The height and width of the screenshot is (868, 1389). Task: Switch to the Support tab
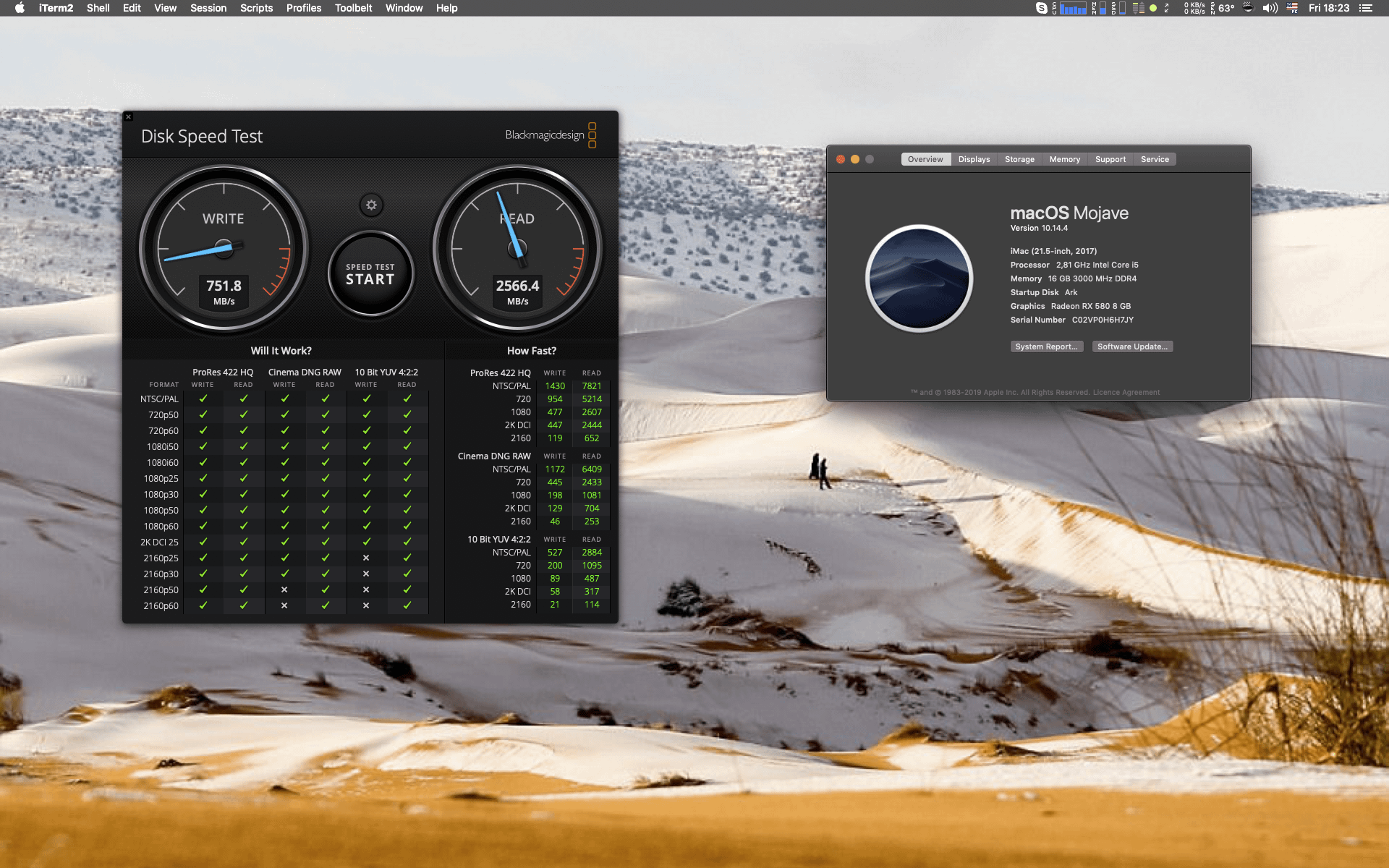(x=1110, y=159)
